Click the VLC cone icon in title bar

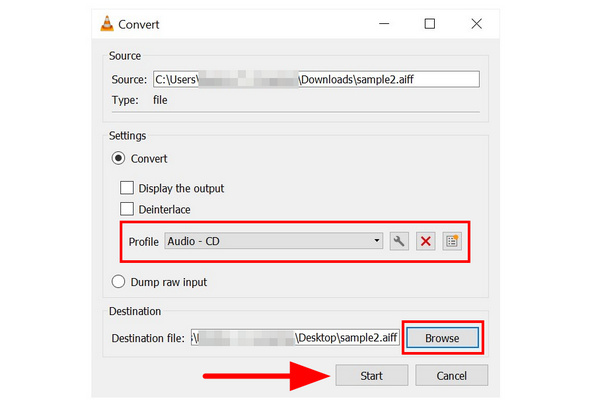point(107,24)
